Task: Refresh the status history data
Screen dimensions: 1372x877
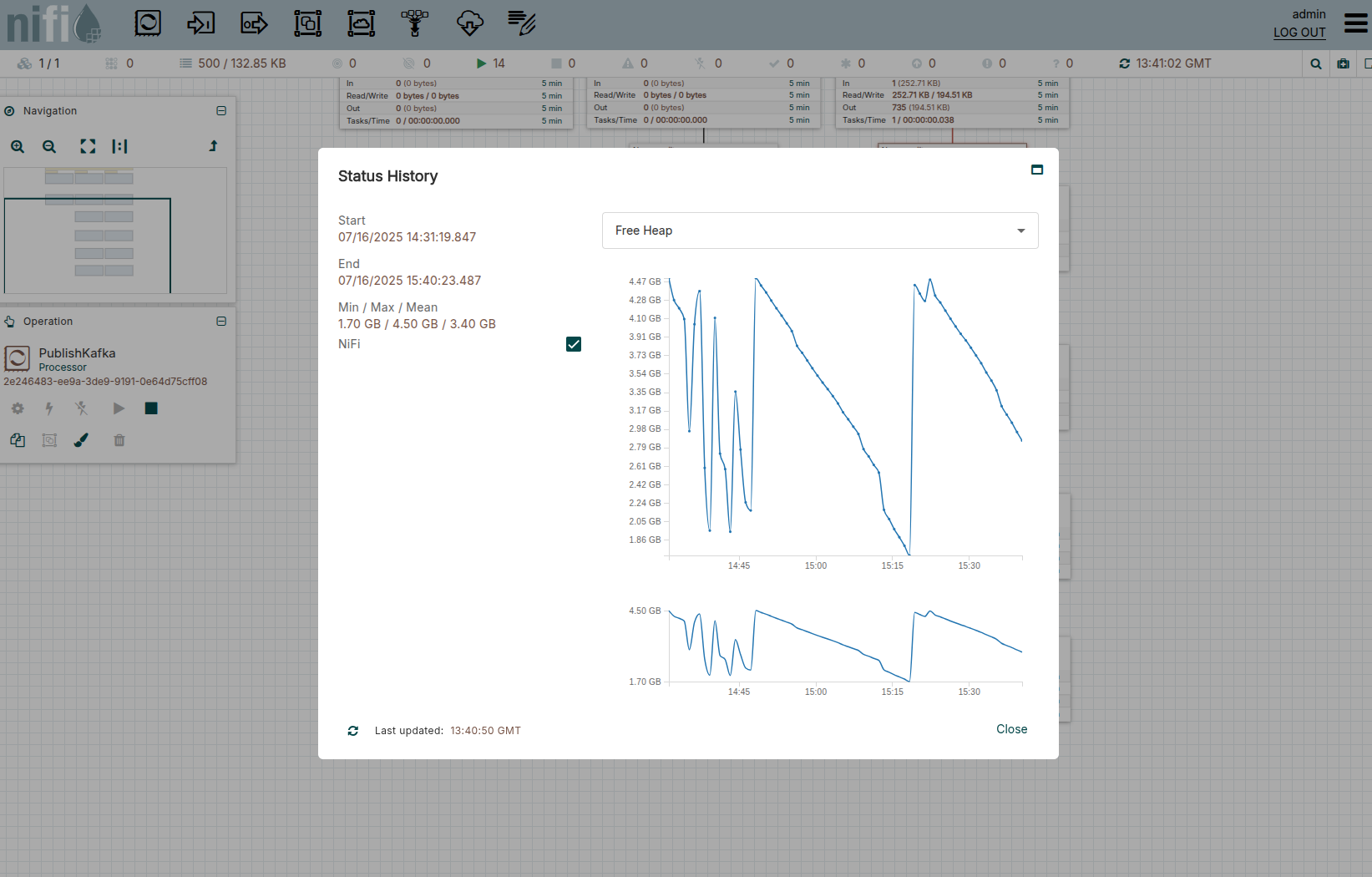Action: [x=353, y=731]
